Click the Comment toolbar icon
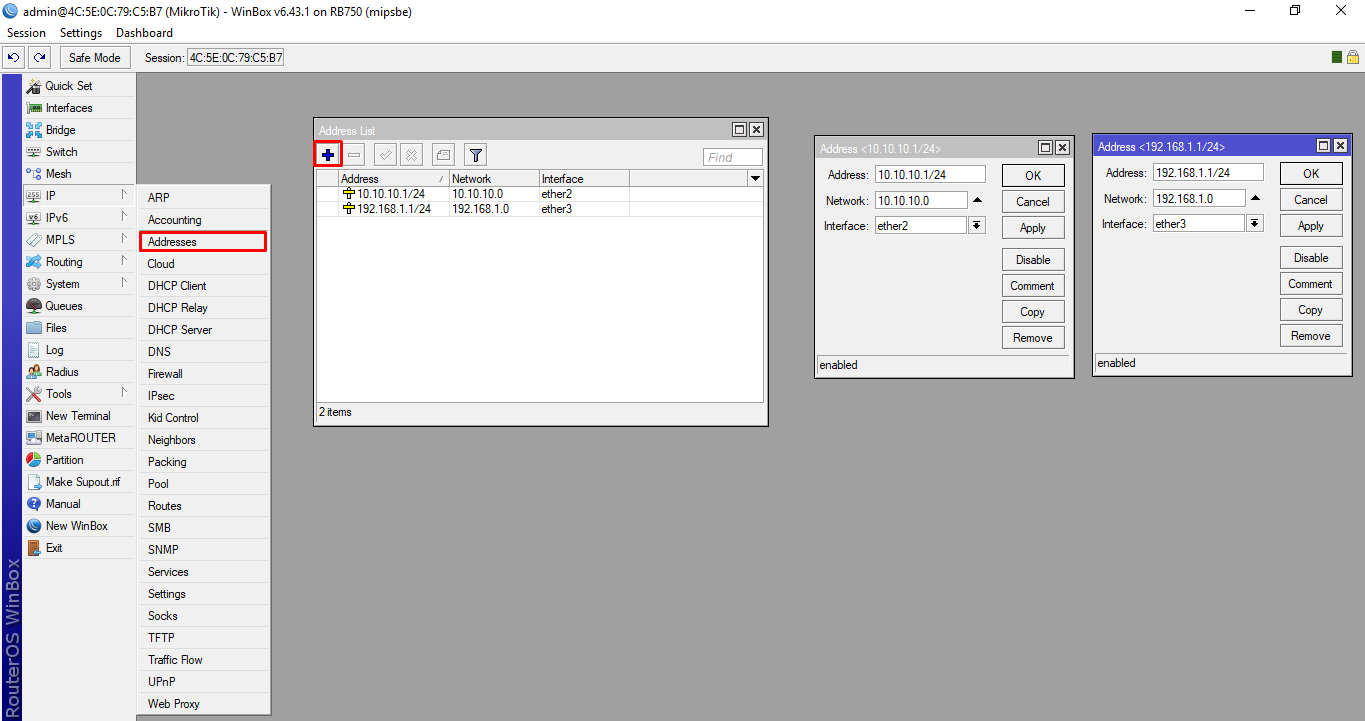1365x721 pixels. point(443,155)
